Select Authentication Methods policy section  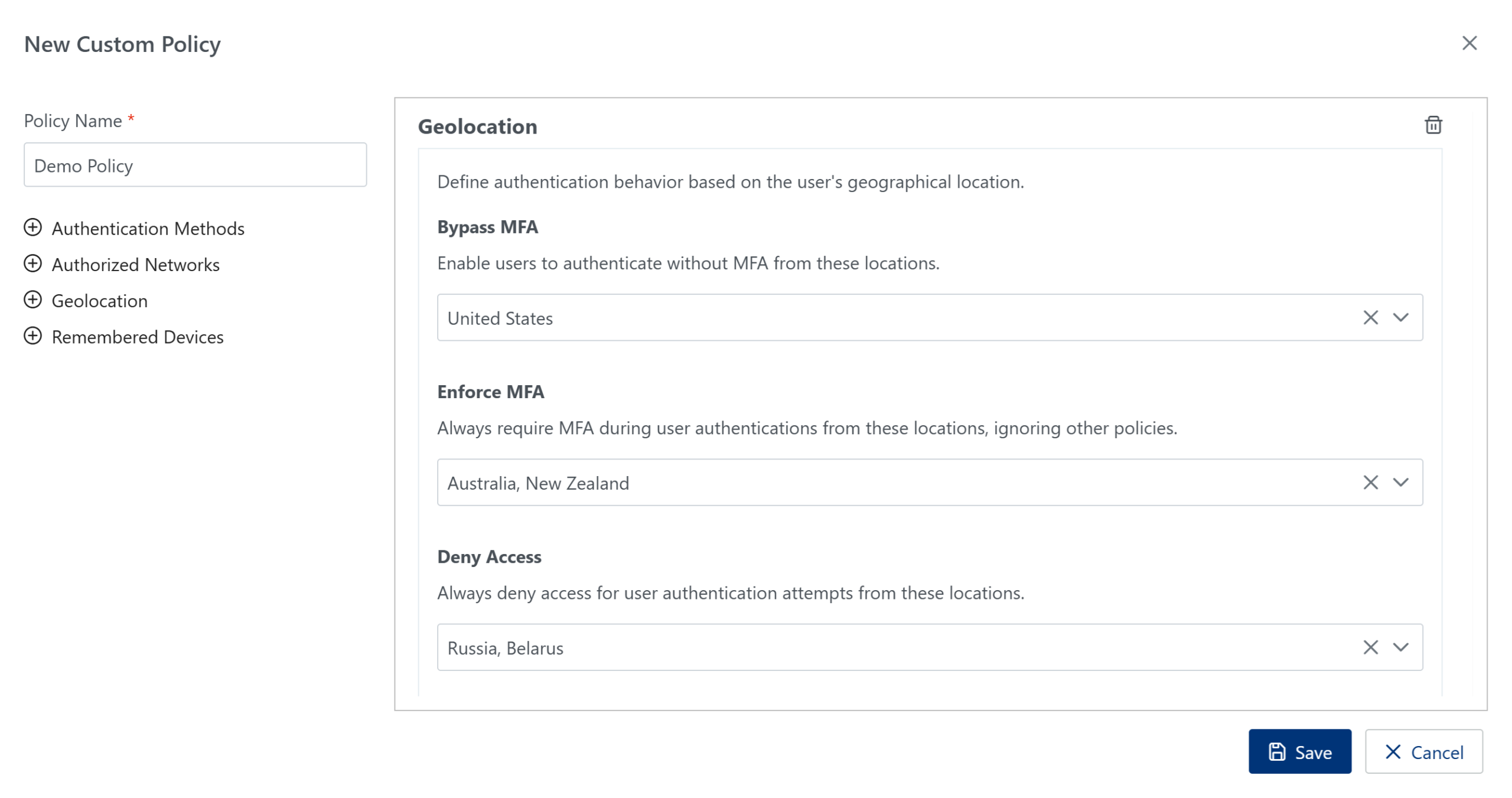pos(148,229)
